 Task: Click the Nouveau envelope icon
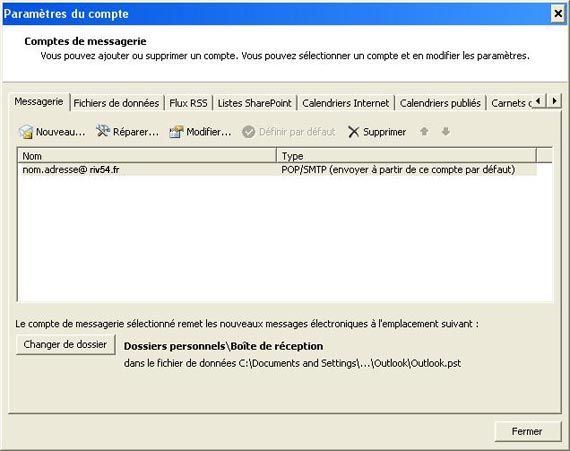click(26, 132)
